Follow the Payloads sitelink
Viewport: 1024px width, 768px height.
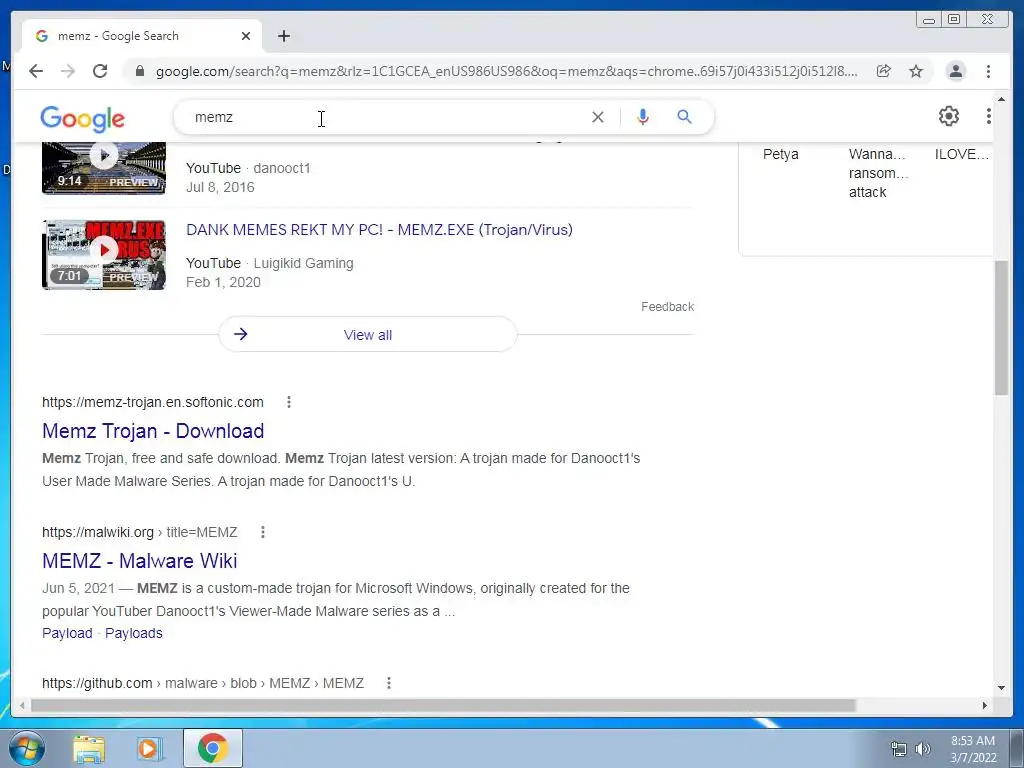pos(134,633)
